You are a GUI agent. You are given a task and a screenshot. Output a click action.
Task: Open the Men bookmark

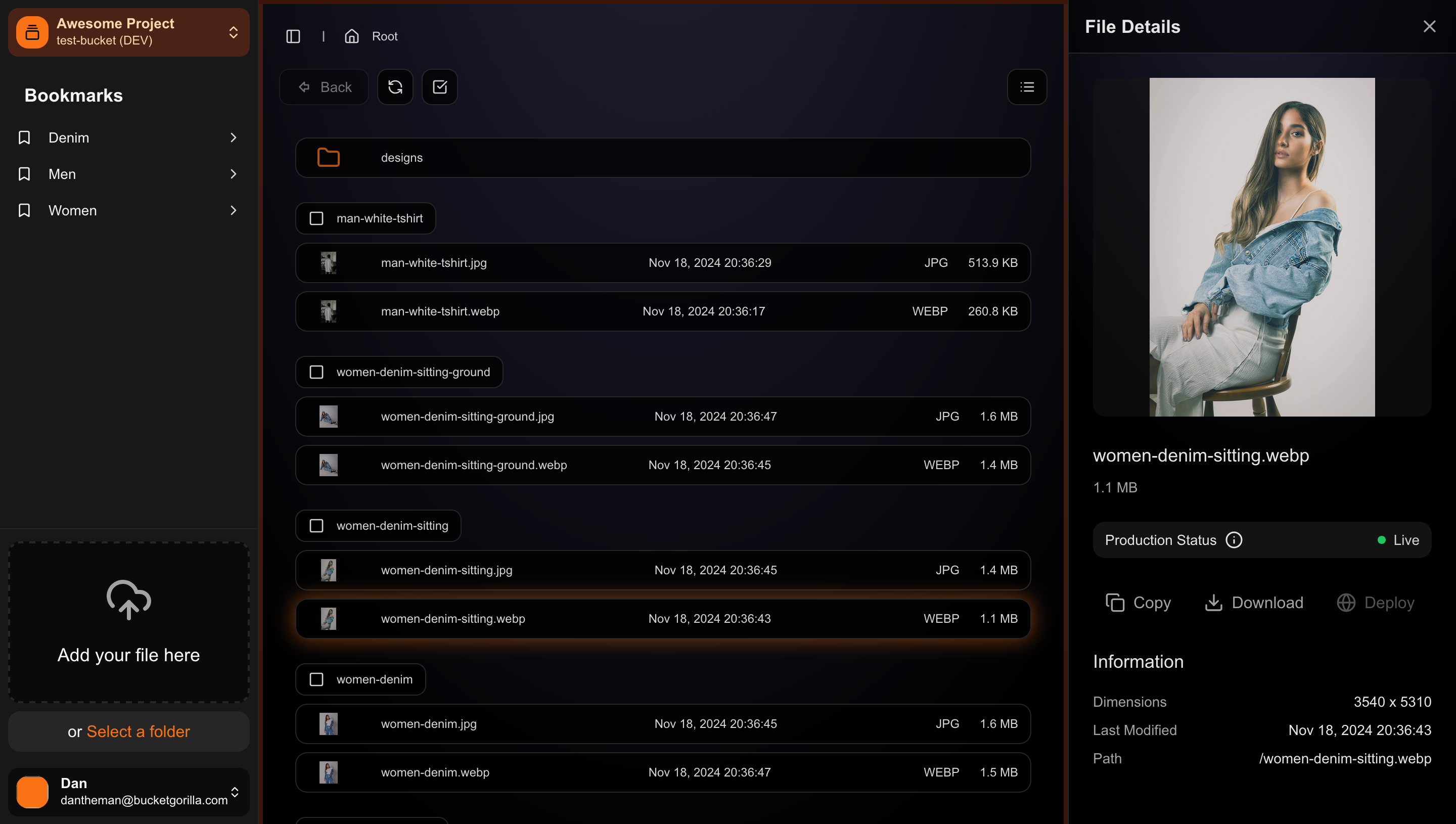128,174
